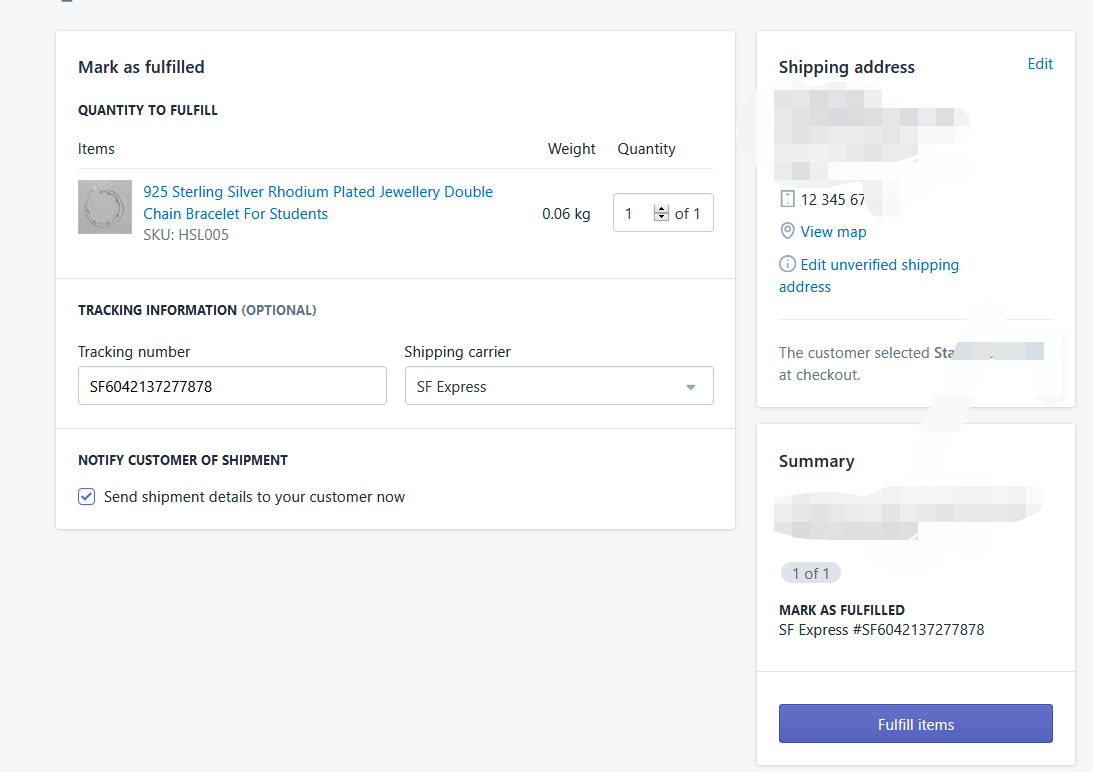The image size is (1093, 772).
Task: Click the '1 of 1' badge in Summary
Action: point(811,573)
